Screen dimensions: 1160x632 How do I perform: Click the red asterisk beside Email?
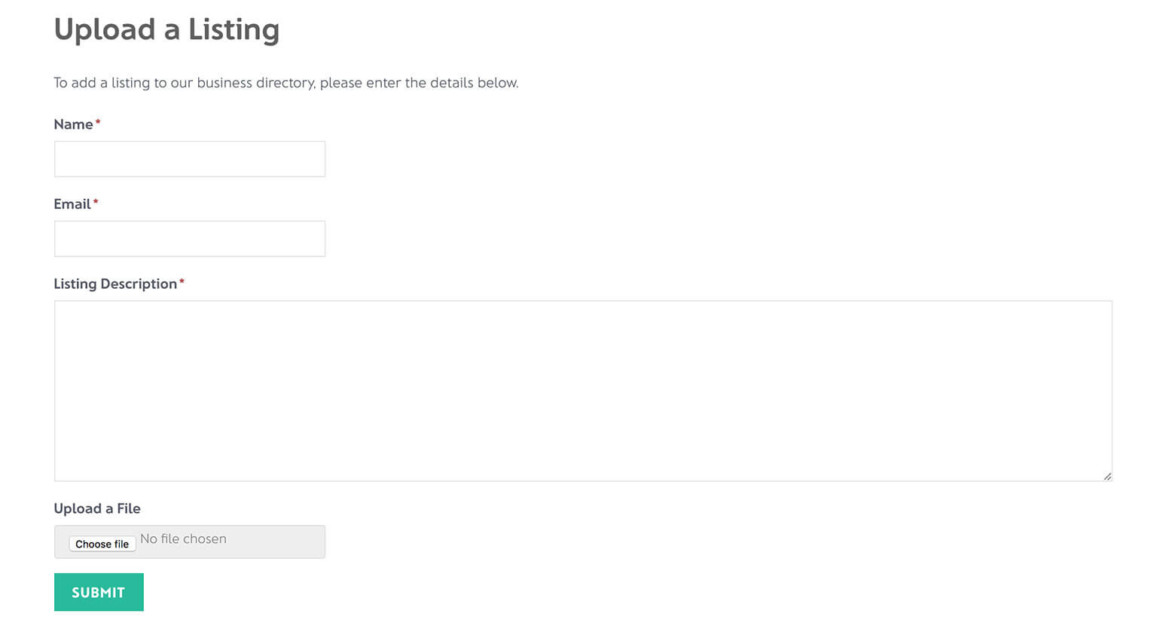(95, 201)
